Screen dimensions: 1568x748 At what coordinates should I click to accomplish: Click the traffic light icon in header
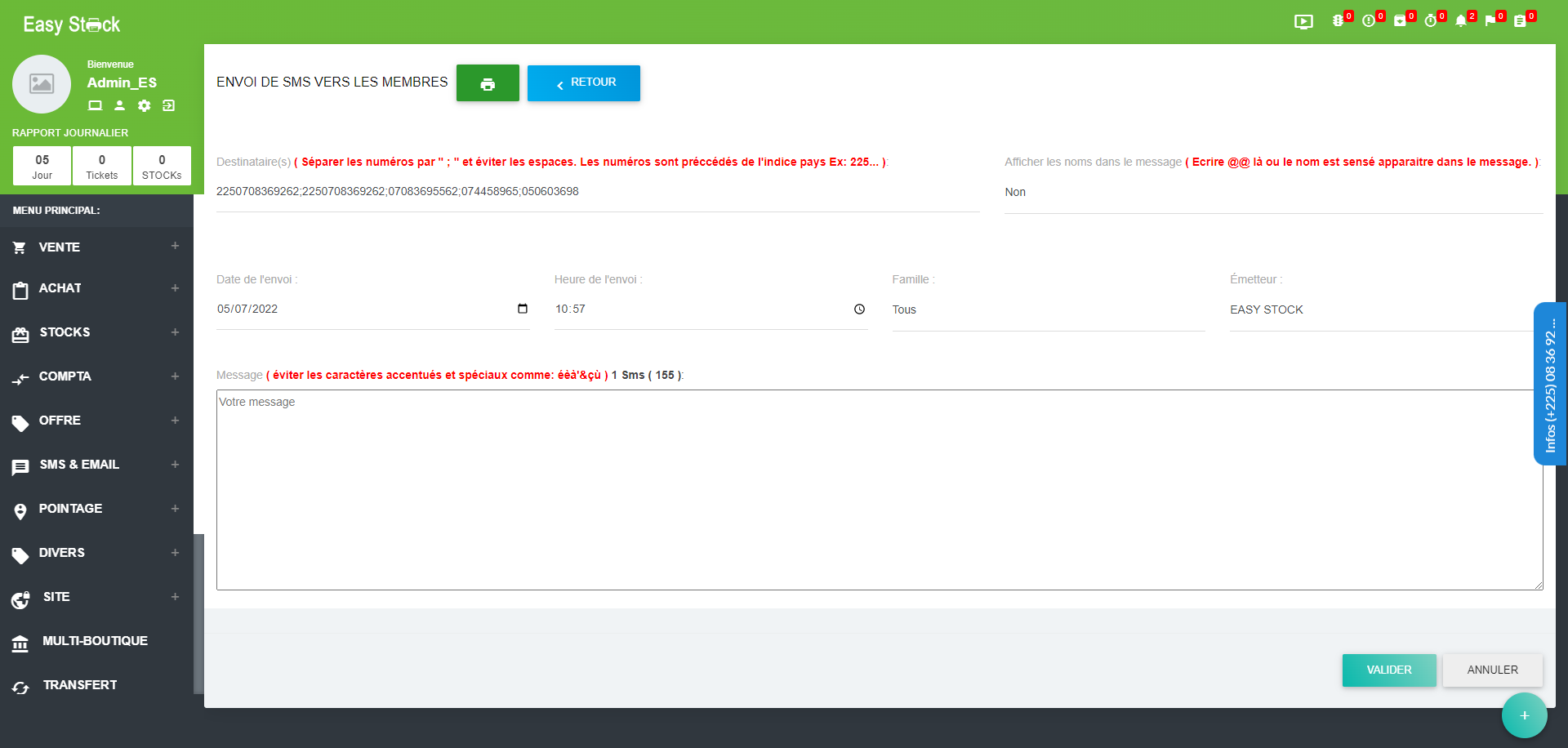pos(1338,21)
